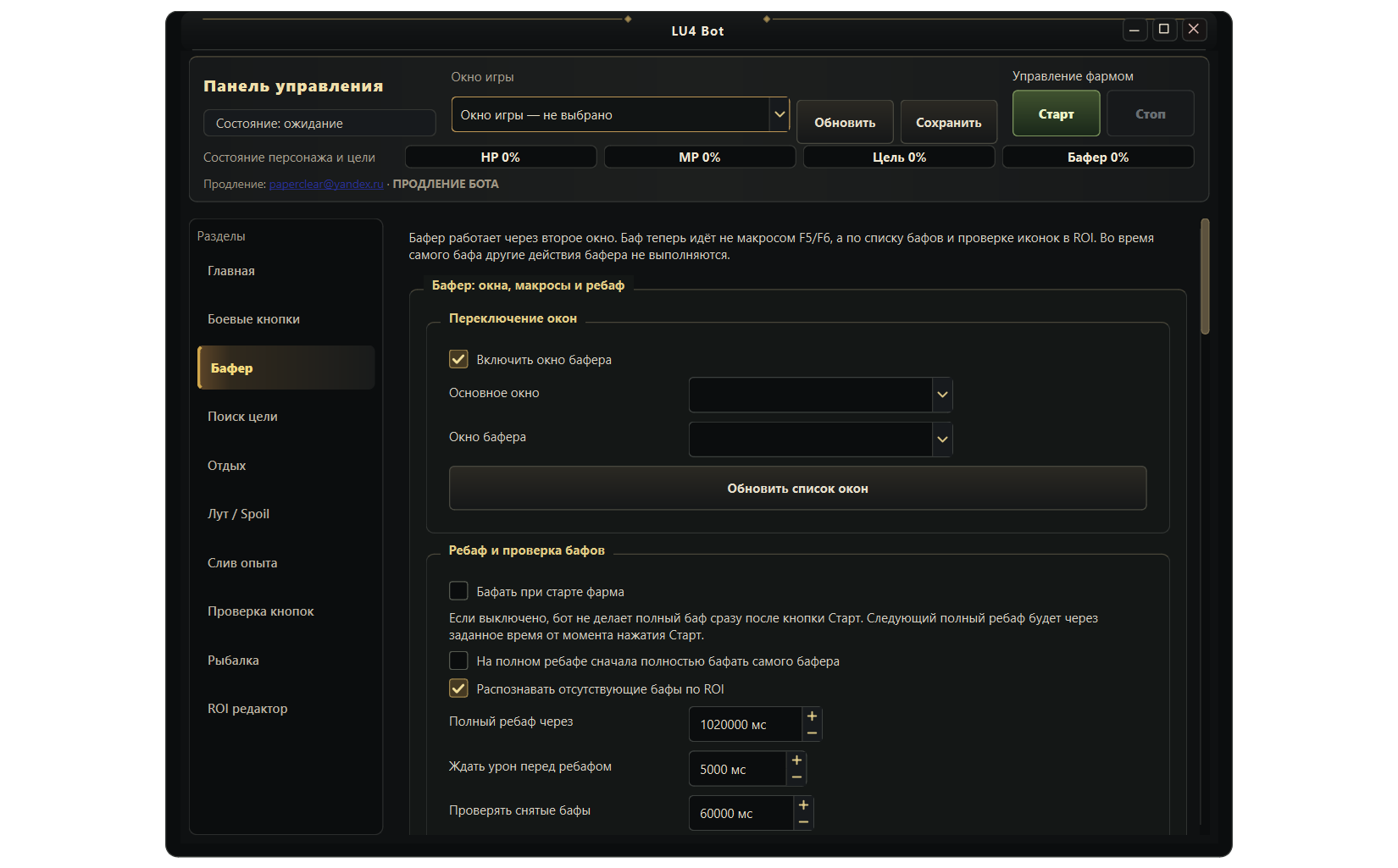Image resolution: width=1398 pixels, height=868 pixels.
Task: Click the Ждать урон 5000 мс field
Action: pos(738,769)
